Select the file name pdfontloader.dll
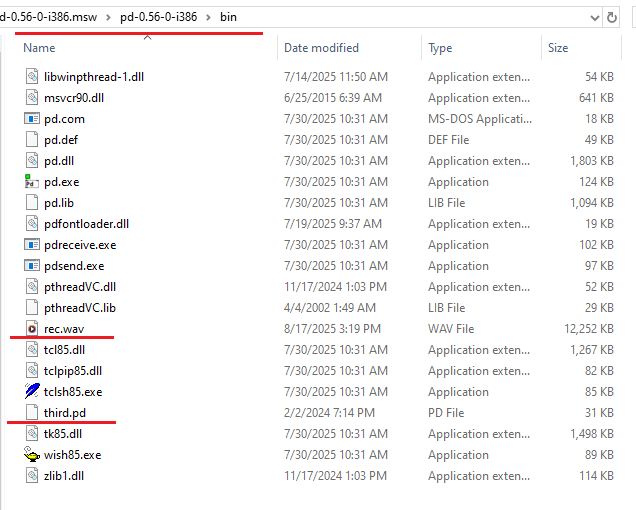The height and width of the screenshot is (510, 636). pyautogui.click(x=86, y=224)
